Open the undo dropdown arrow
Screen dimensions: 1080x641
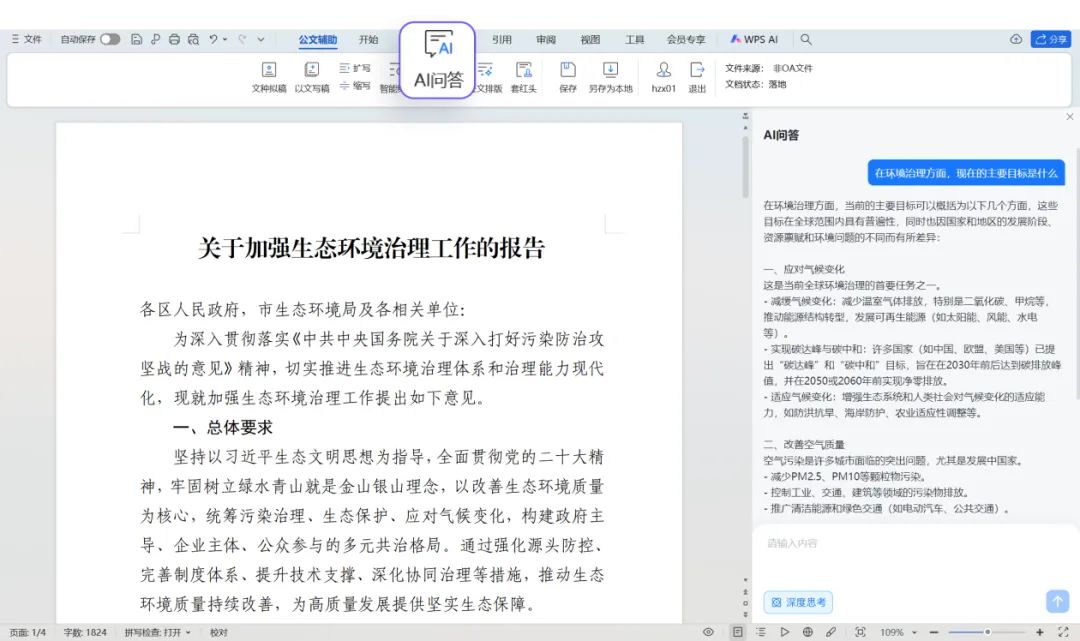tap(224, 39)
